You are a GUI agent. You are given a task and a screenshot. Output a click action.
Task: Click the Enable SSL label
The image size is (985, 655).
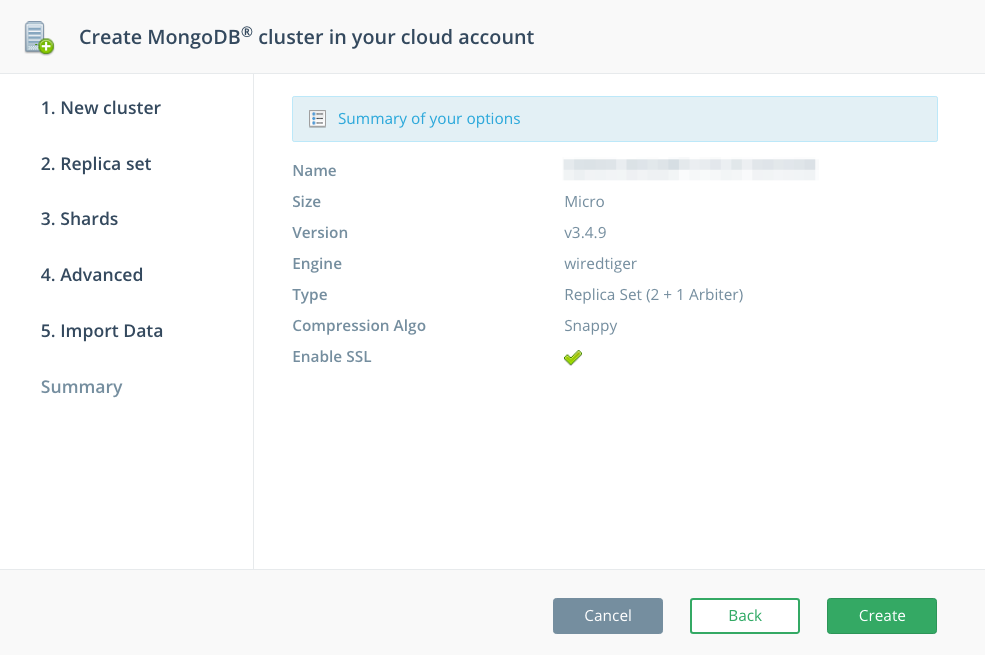[332, 357]
